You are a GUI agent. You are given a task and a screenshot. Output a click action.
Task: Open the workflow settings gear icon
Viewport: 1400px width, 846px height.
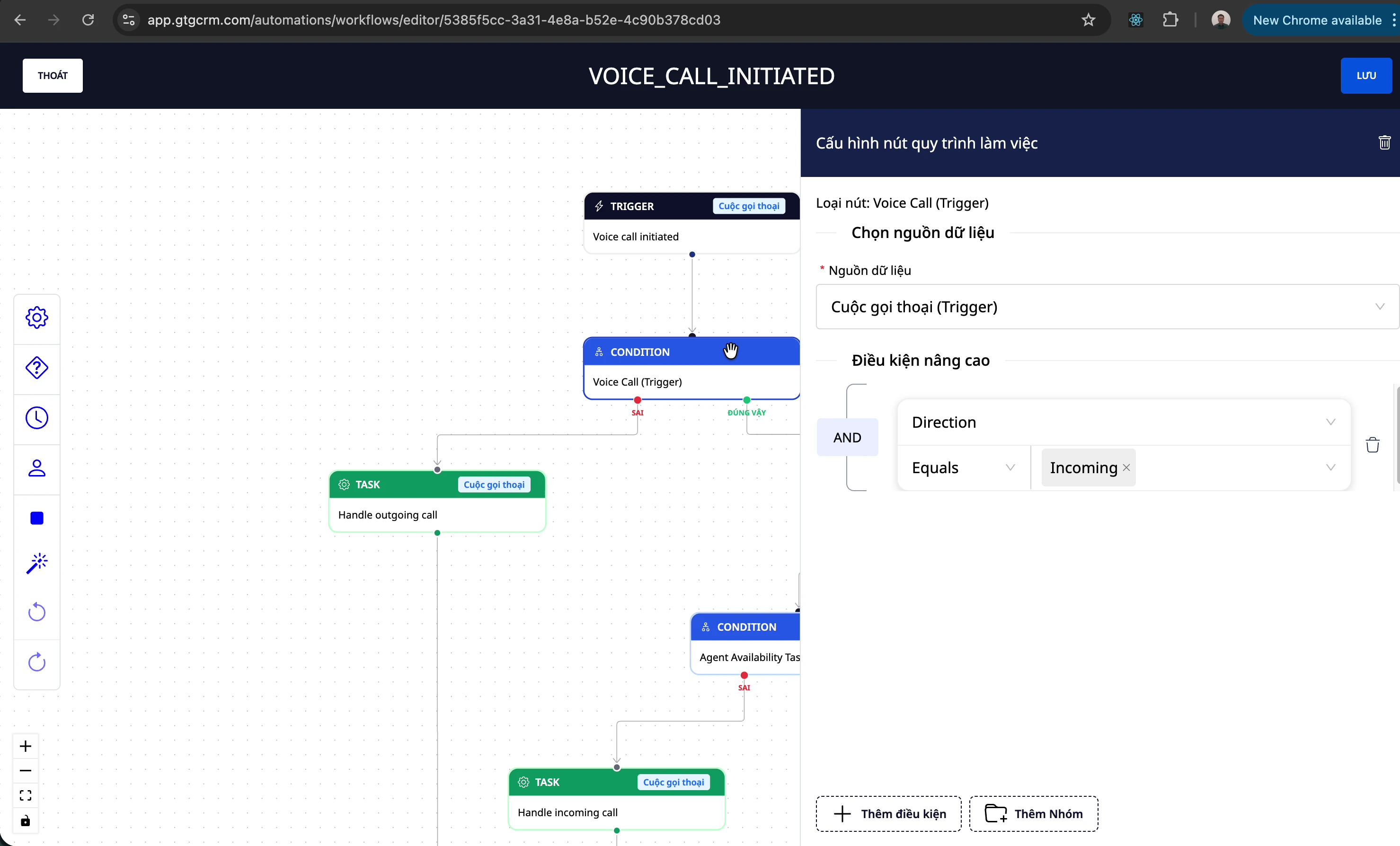[x=37, y=317]
